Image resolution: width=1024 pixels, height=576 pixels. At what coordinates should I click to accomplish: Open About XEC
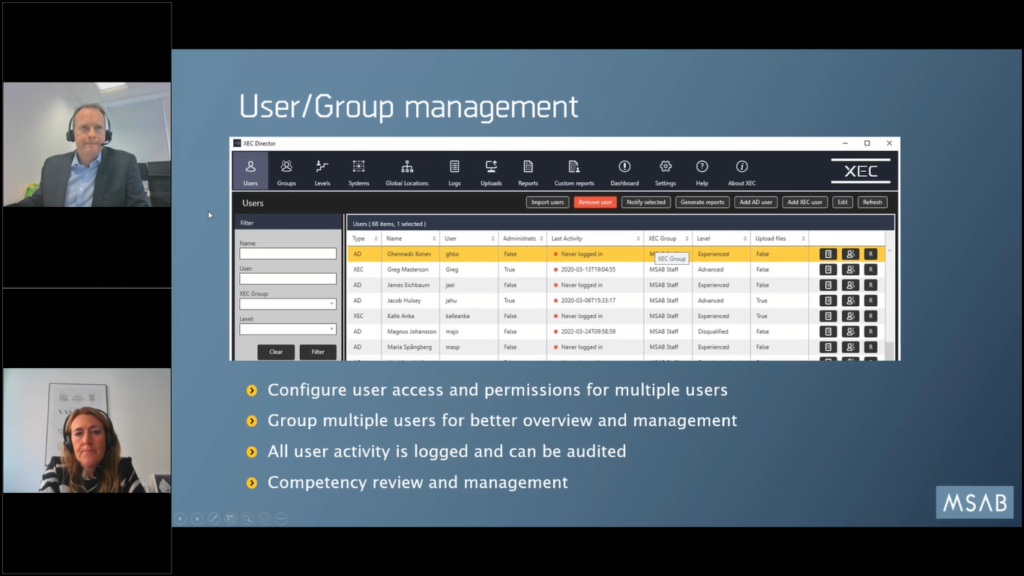(x=742, y=172)
